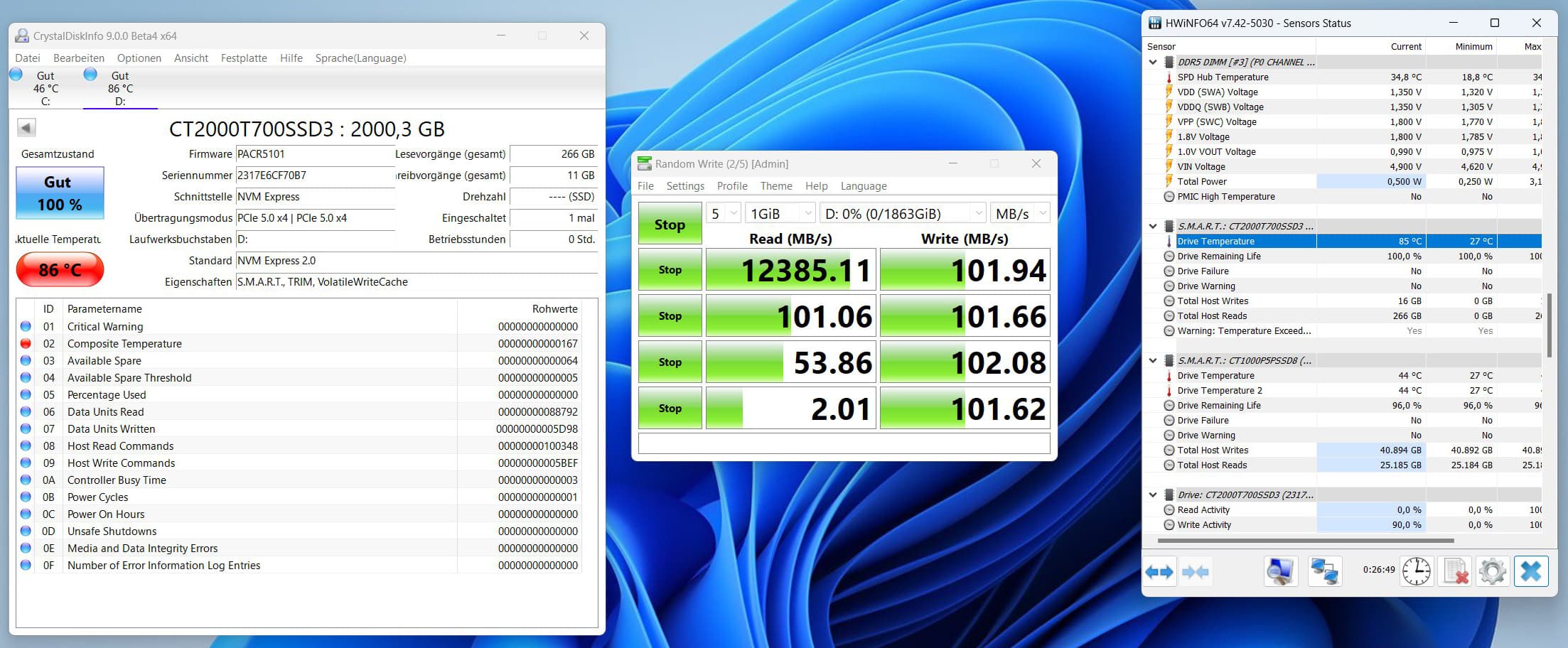Open the HWiNFO remote monitor icon
Image resolution: width=1568 pixels, height=648 pixels.
1280,571
